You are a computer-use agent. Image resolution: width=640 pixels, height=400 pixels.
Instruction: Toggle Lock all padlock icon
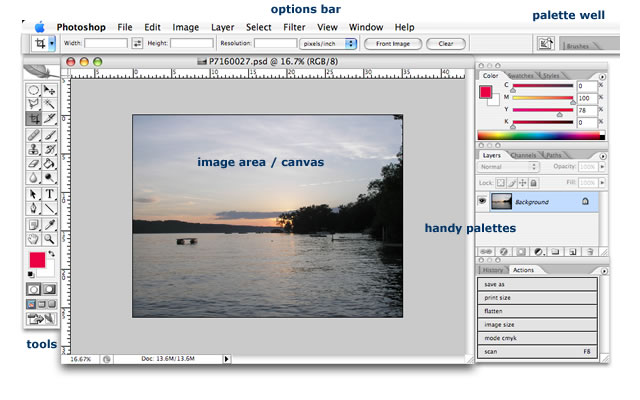click(x=533, y=183)
